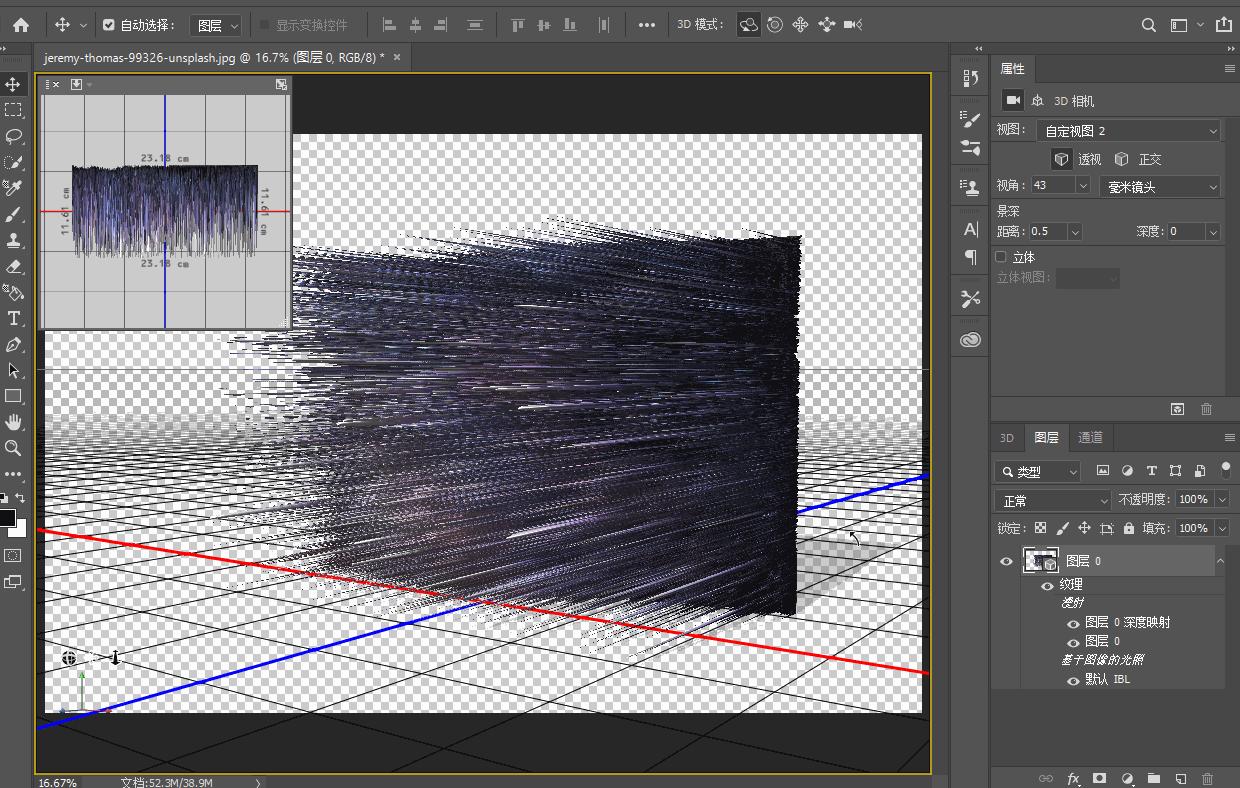Select the Brush tool
Viewport: 1240px width, 788px height.
pyautogui.click(x=13, y=214)
